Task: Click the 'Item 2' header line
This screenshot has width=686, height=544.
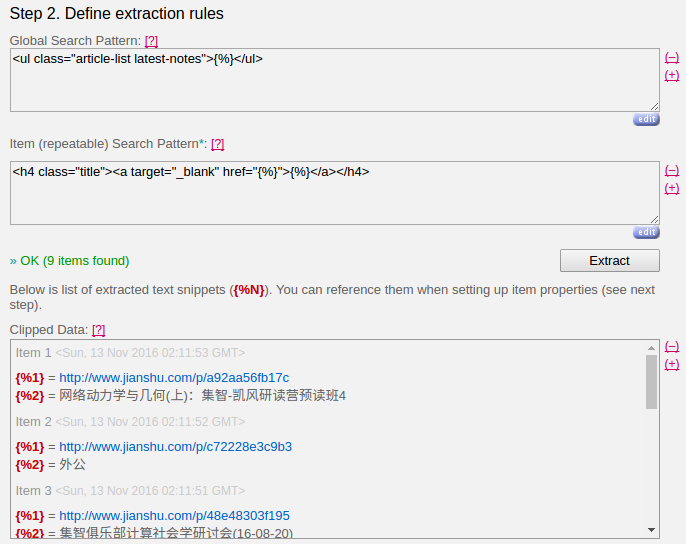Action: [x=130, y=421]
